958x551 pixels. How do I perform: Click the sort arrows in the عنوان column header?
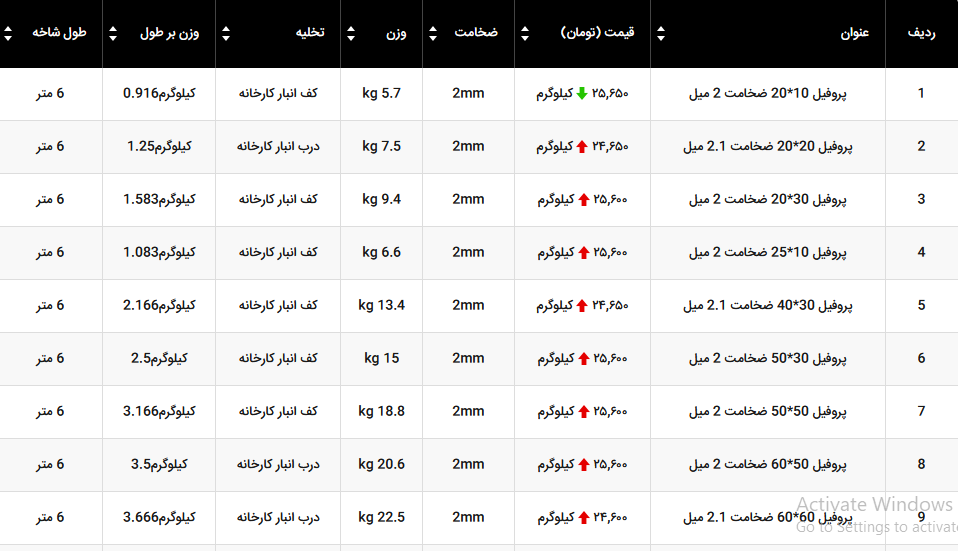[x=660, y=33]
